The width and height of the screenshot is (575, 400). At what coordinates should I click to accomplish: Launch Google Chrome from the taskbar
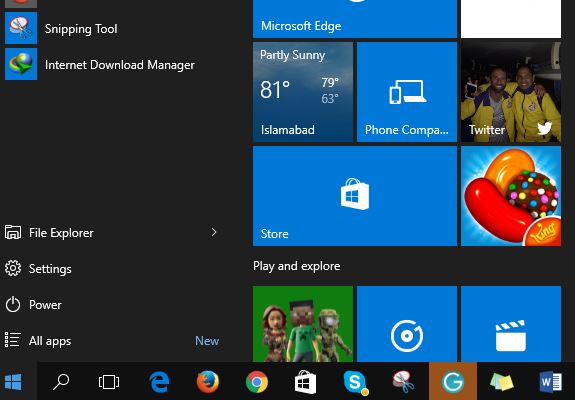(x=257, y=382)
